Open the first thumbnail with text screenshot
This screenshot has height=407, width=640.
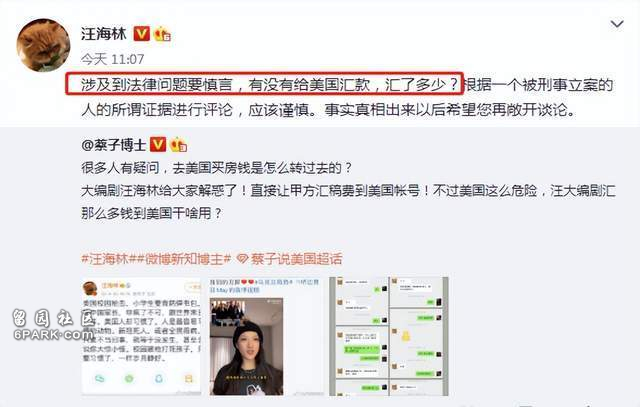(x=141, y=336)
